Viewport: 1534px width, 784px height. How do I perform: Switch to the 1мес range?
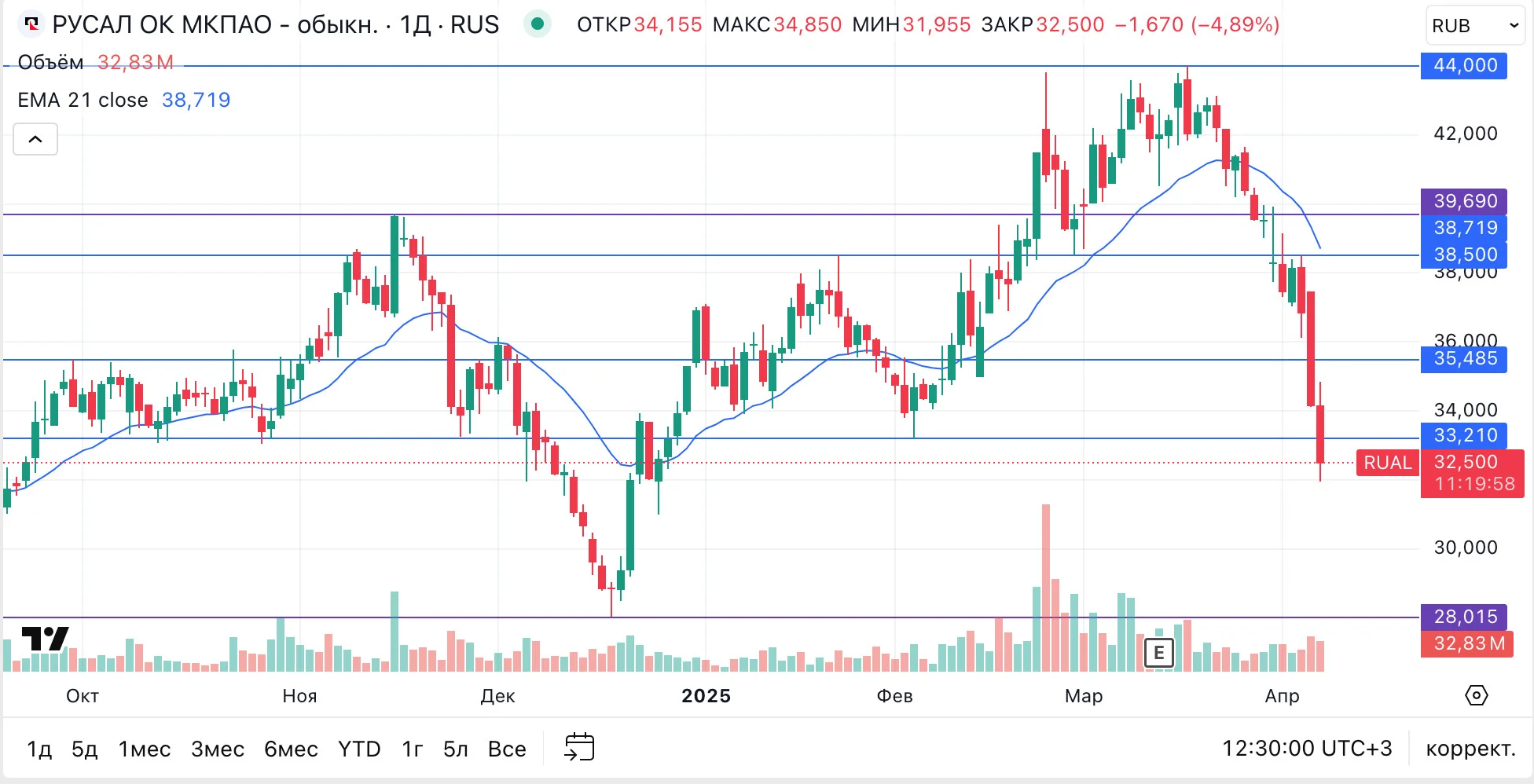145,749
